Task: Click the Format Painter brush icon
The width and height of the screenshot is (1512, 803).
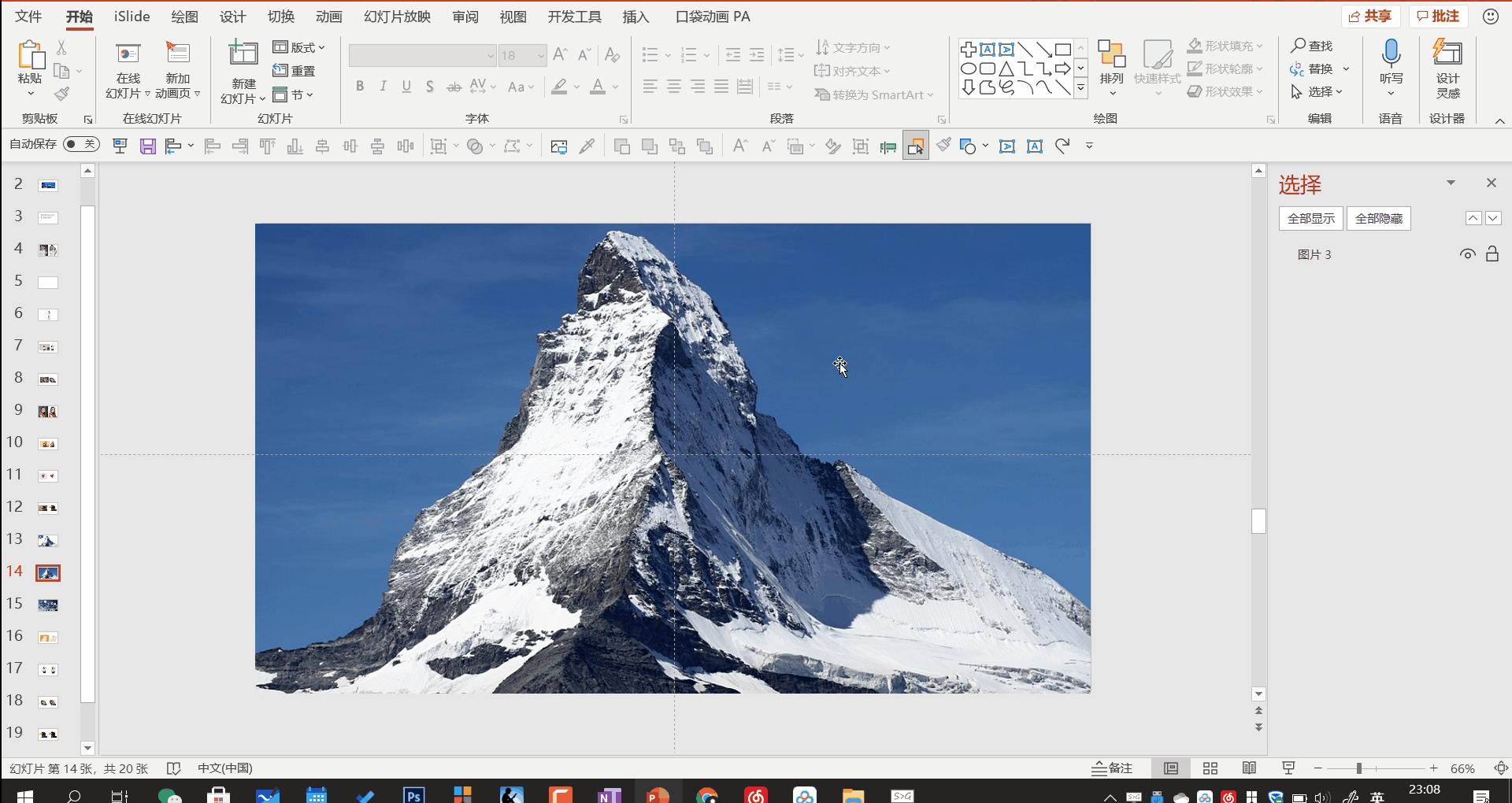Action: (62, 94)
